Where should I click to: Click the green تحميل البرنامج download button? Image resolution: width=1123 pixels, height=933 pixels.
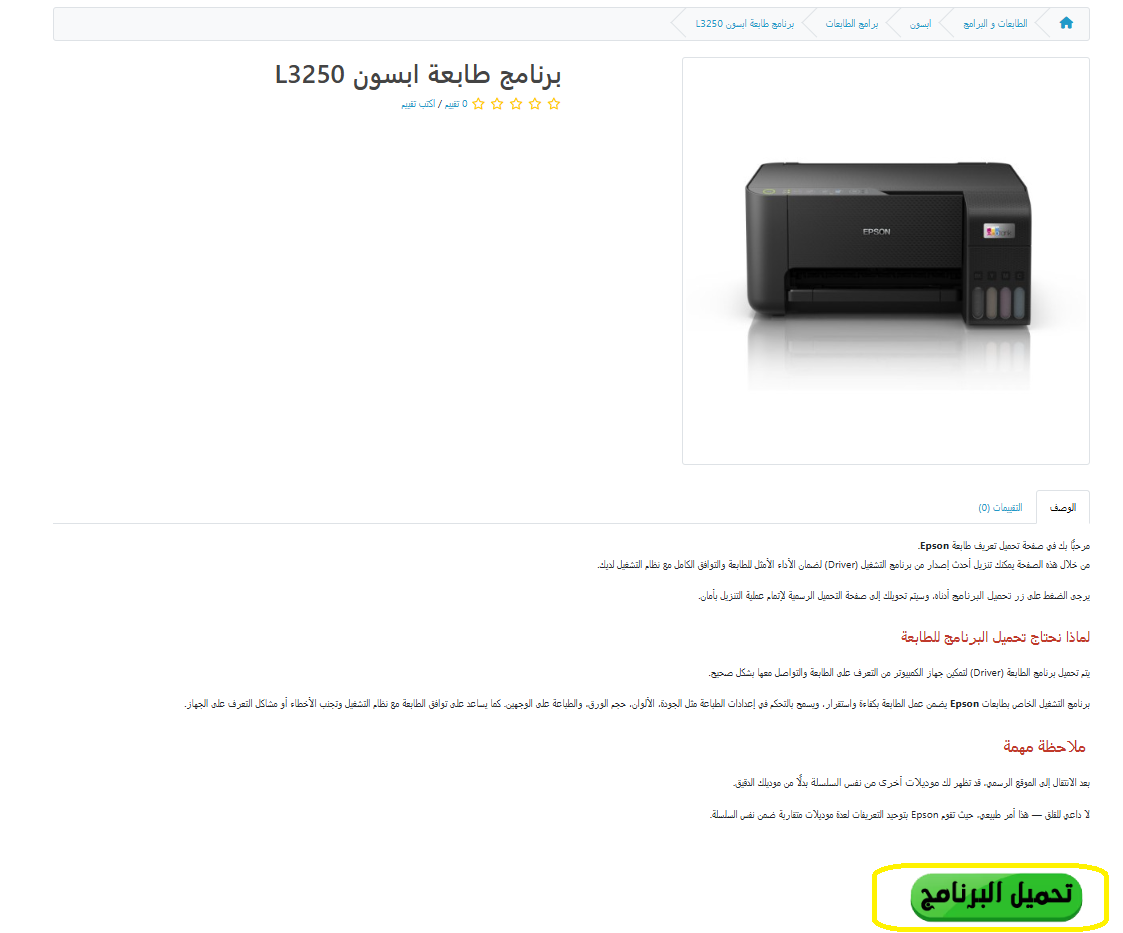(x=996, y=896)
